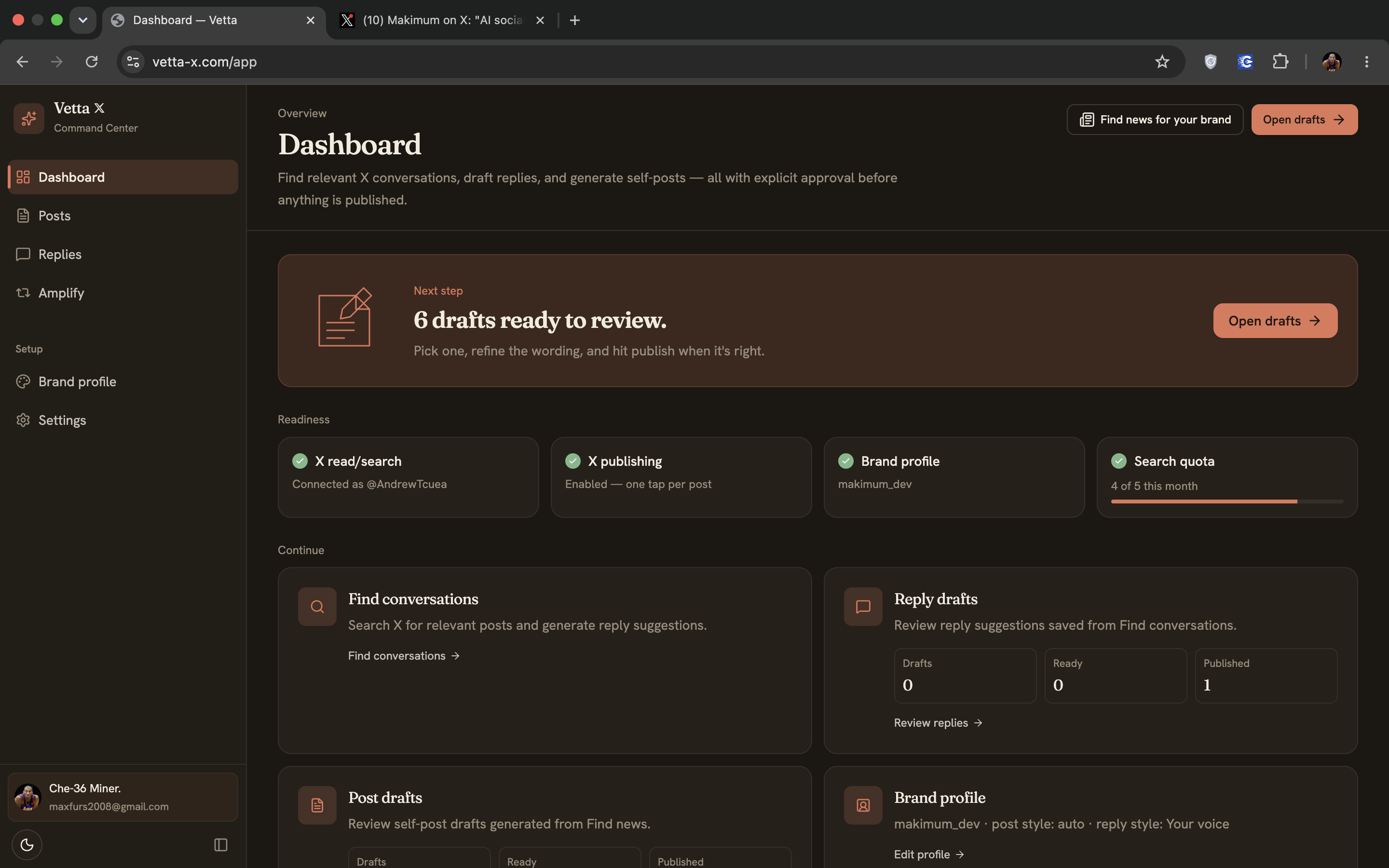Click maxfurs2008@gmail.com email text
Viewport: 1389px width, 868px height.
point(109,806)
